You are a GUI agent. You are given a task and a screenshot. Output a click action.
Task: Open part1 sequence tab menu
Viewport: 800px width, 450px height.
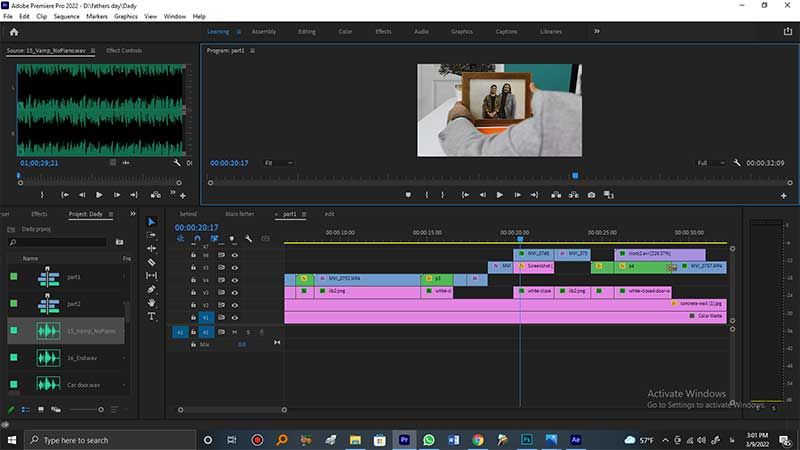click(x=304, y=214)
